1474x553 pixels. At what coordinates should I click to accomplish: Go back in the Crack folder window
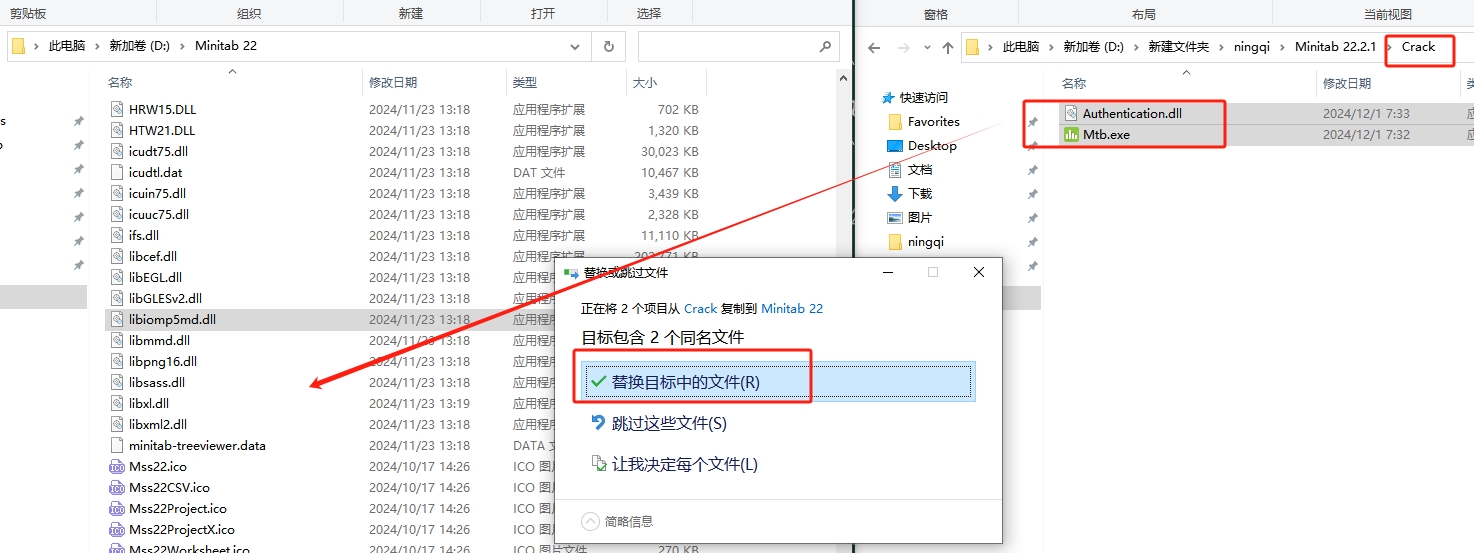click(874, 47)
